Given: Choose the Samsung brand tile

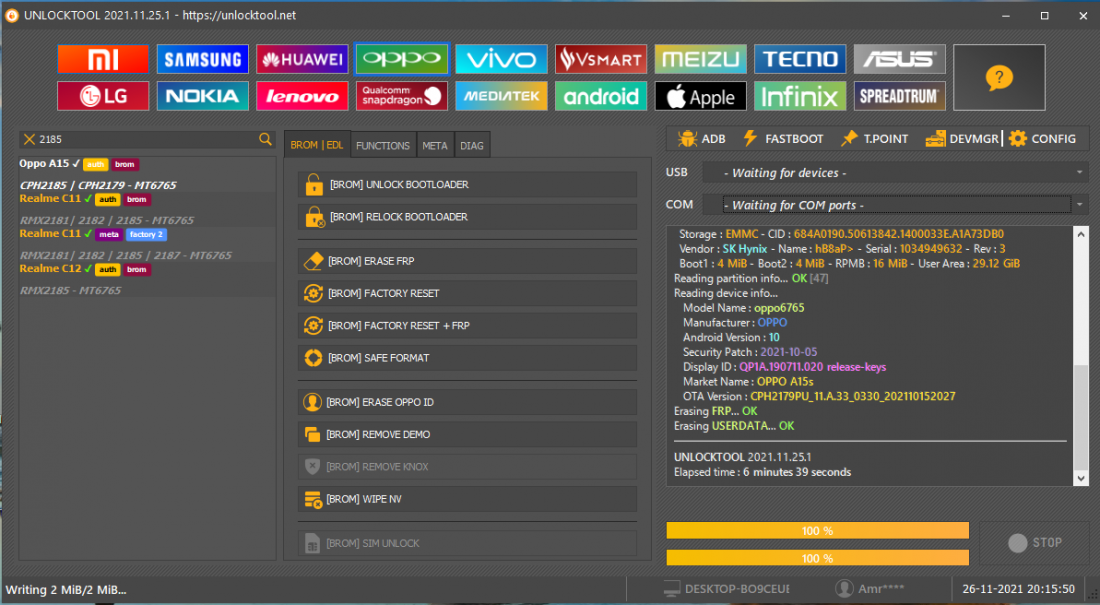Looking at the screenshot, I should (x=203, y=59).
